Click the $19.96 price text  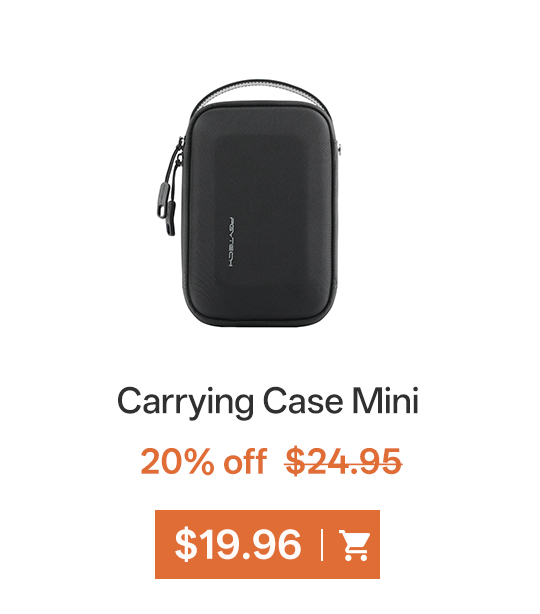tap(238, 544)
